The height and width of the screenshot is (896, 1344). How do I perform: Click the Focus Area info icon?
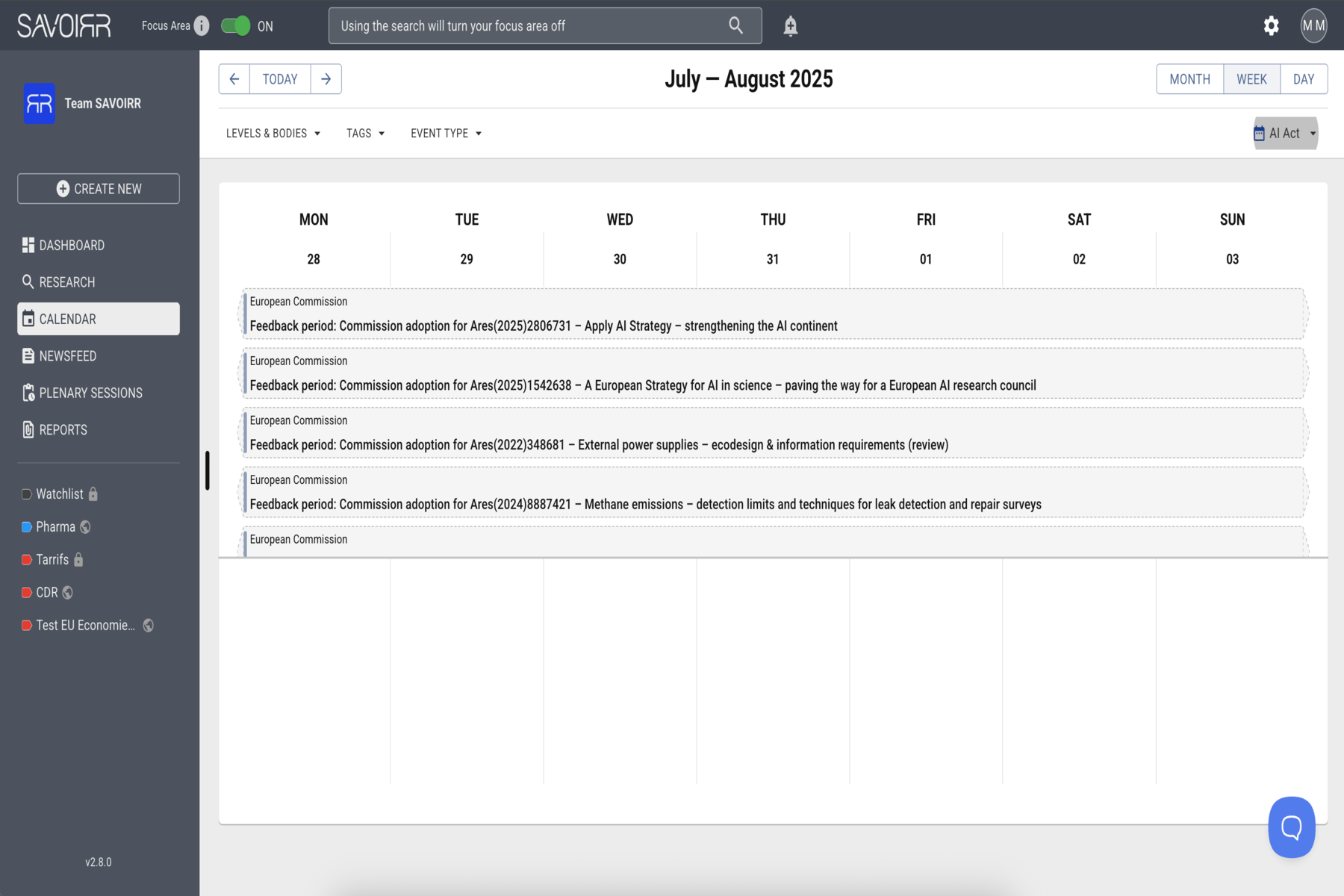click(x=202, y=26)
